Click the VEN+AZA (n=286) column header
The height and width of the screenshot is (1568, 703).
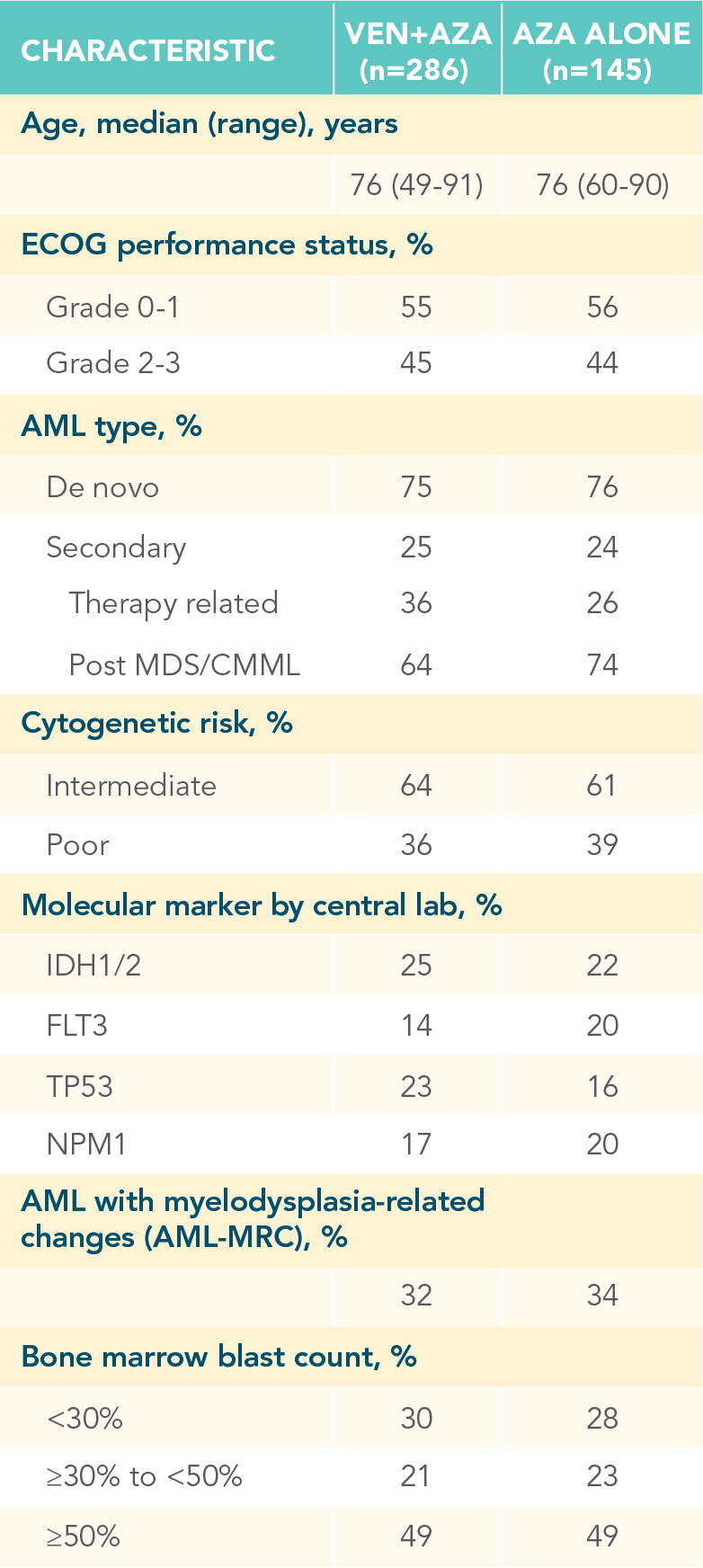(417, 50)
